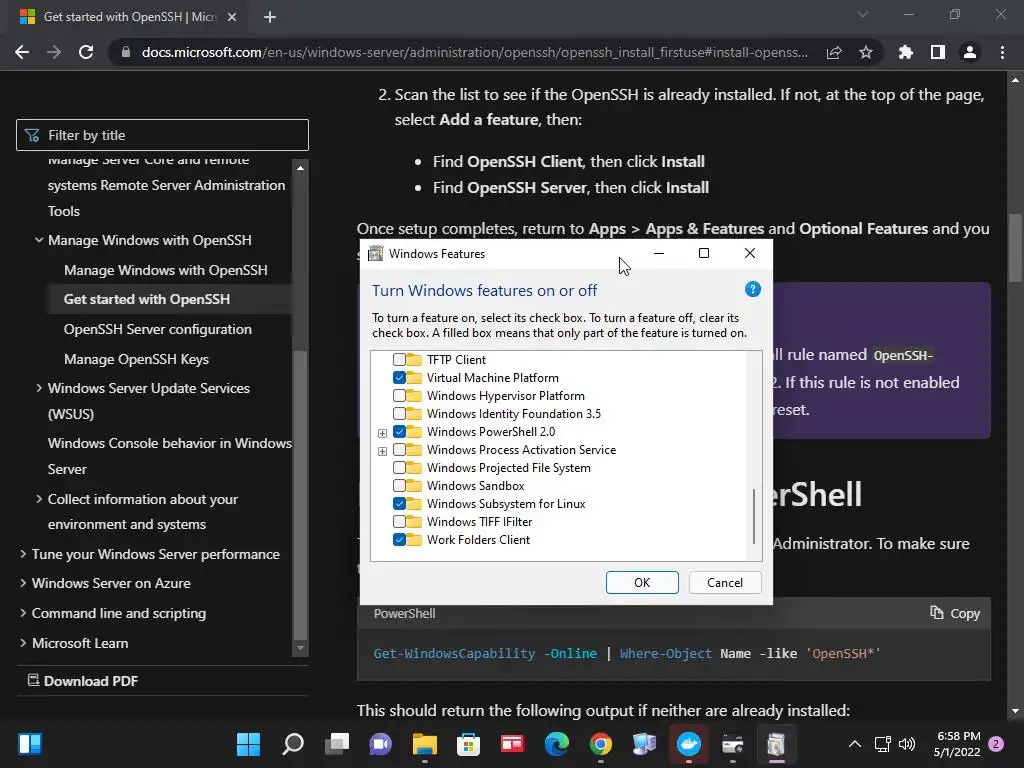Image resolution: width=1024 pixels, height=768 pixels.
Task: Check Windows Process Activation Service
Action: pyautogui.click(x=399, y=450)
